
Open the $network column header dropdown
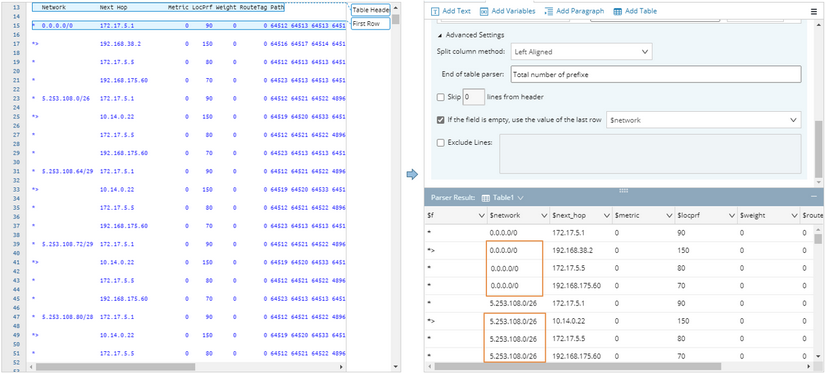coord(544,215)
